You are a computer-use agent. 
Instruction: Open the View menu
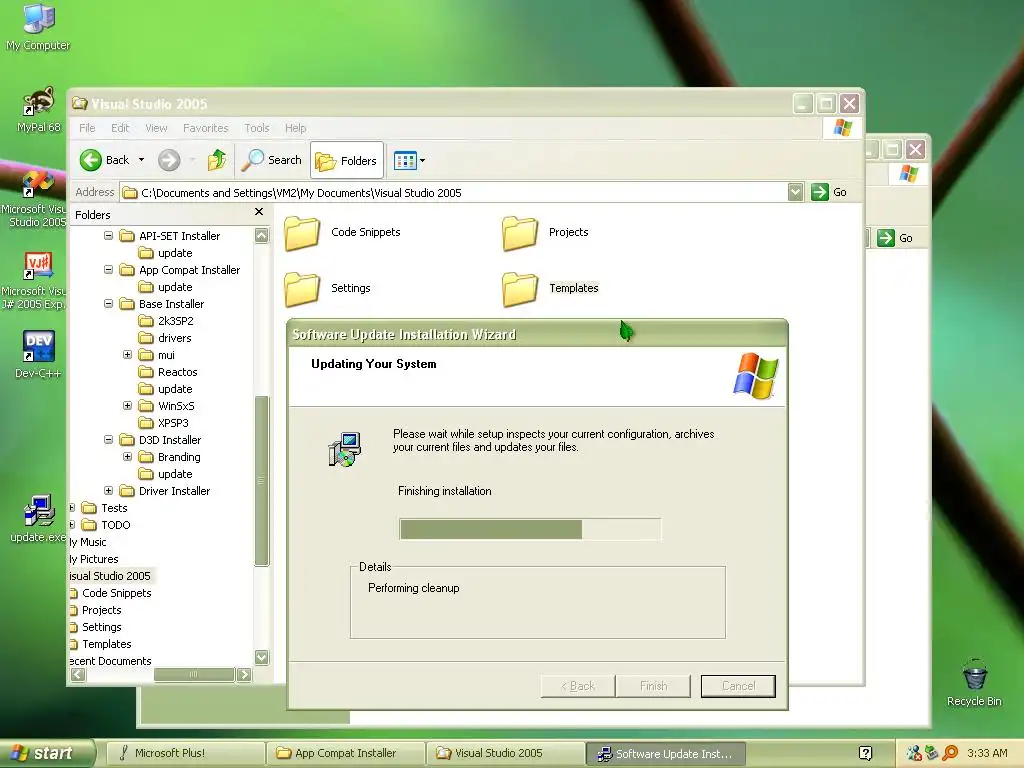point(156,128)
